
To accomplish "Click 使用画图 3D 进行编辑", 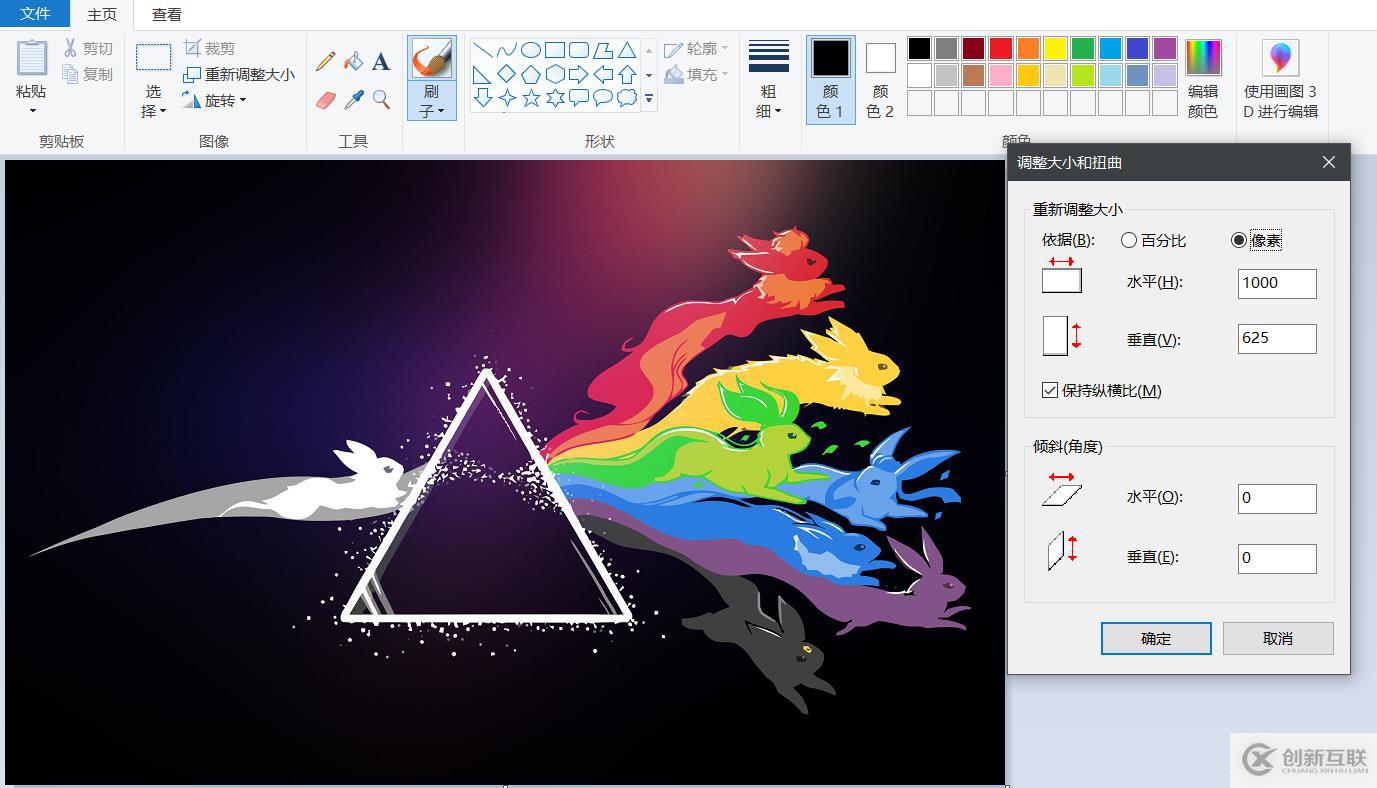I will pos(1281,80).
